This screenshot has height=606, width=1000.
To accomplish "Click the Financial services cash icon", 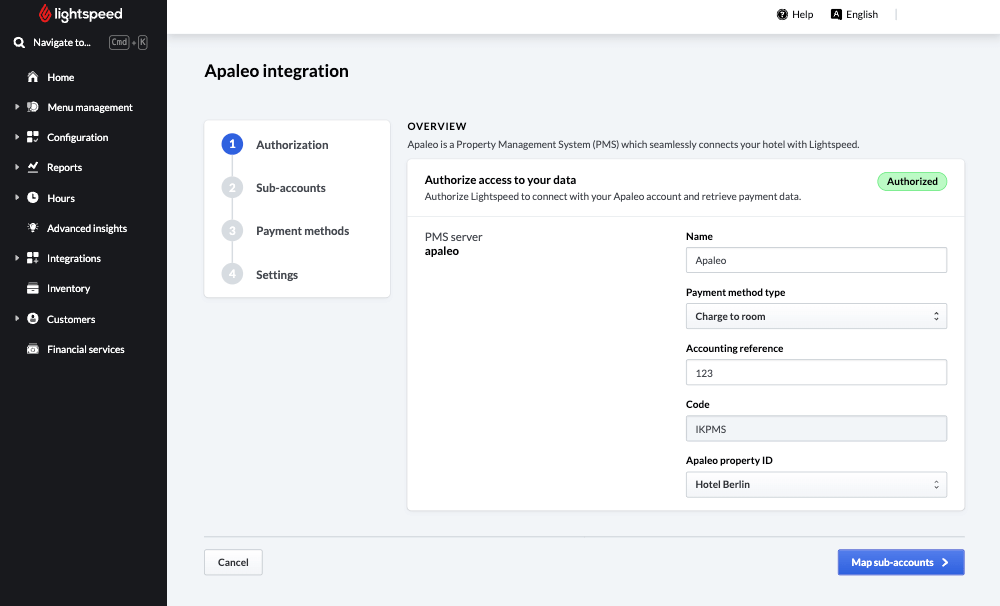I will click(x=33, y=349).
